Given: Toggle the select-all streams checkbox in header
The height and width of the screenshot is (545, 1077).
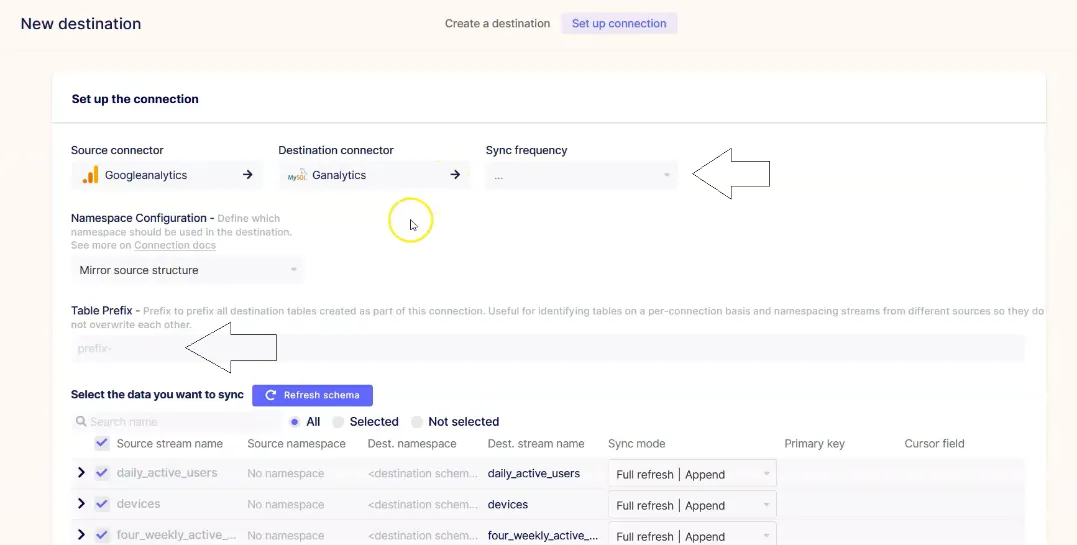Looking at the screenshot, I should point(102,443).
